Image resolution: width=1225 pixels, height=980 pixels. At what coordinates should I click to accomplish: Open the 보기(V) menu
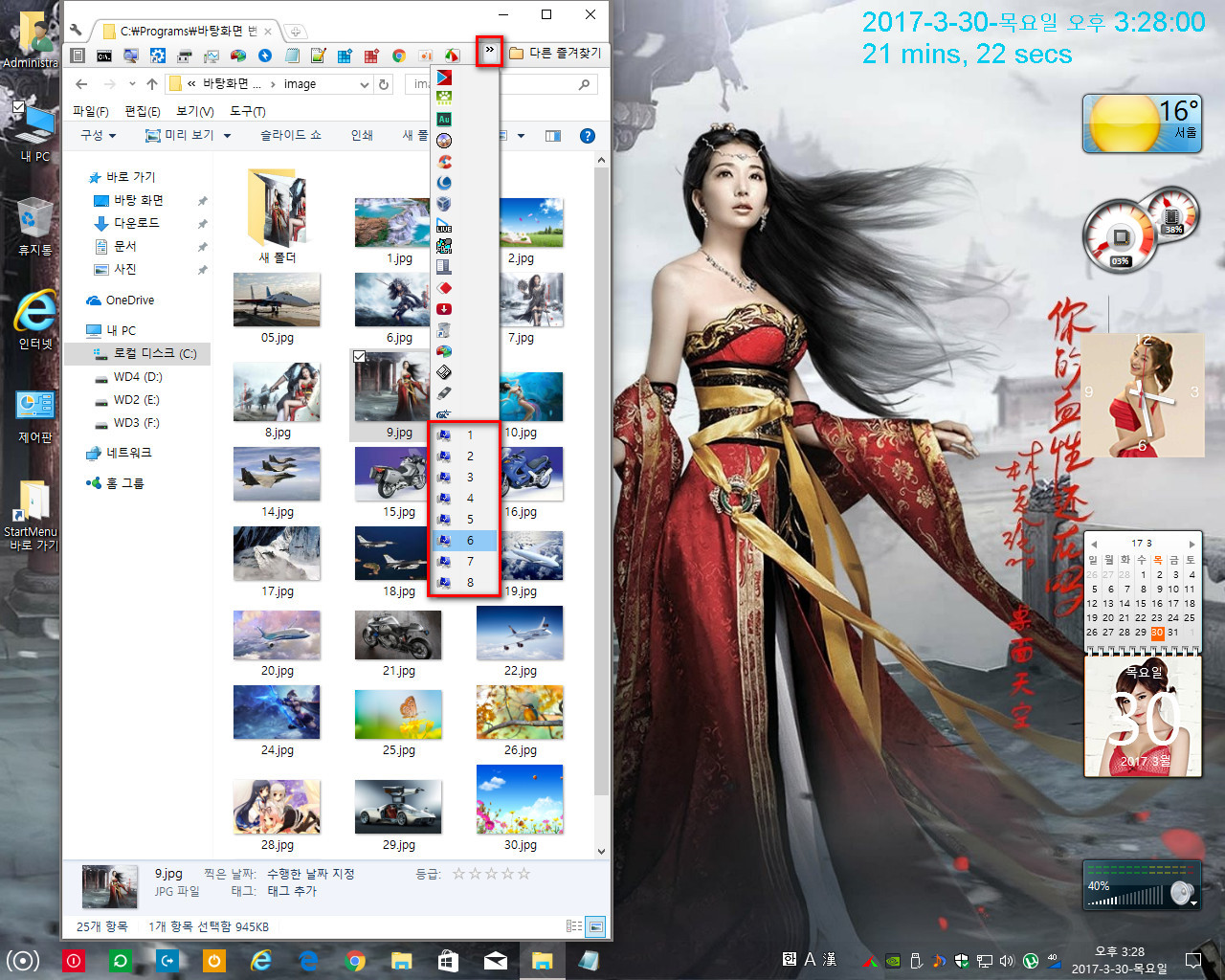(194, 112)
